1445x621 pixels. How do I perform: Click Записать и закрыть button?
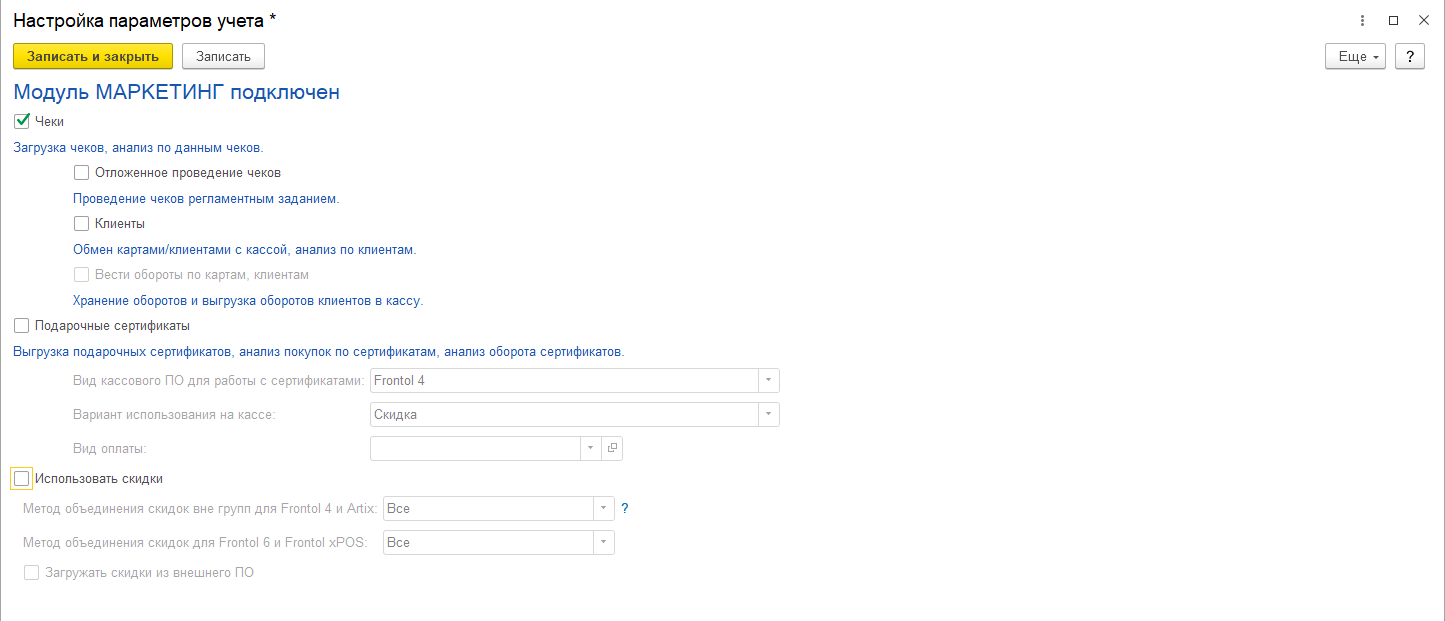[93, 56]
